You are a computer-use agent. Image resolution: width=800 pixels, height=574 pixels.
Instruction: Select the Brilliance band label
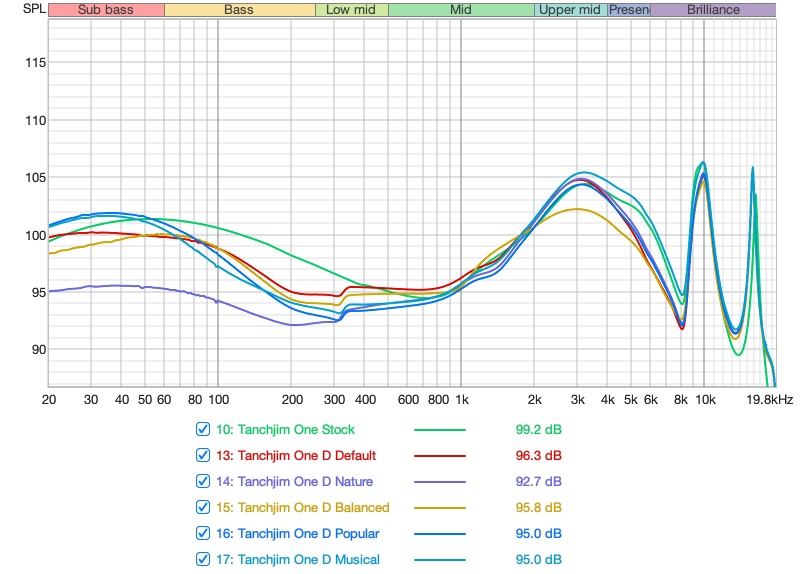pyautogui.click(x=713, y=10)
